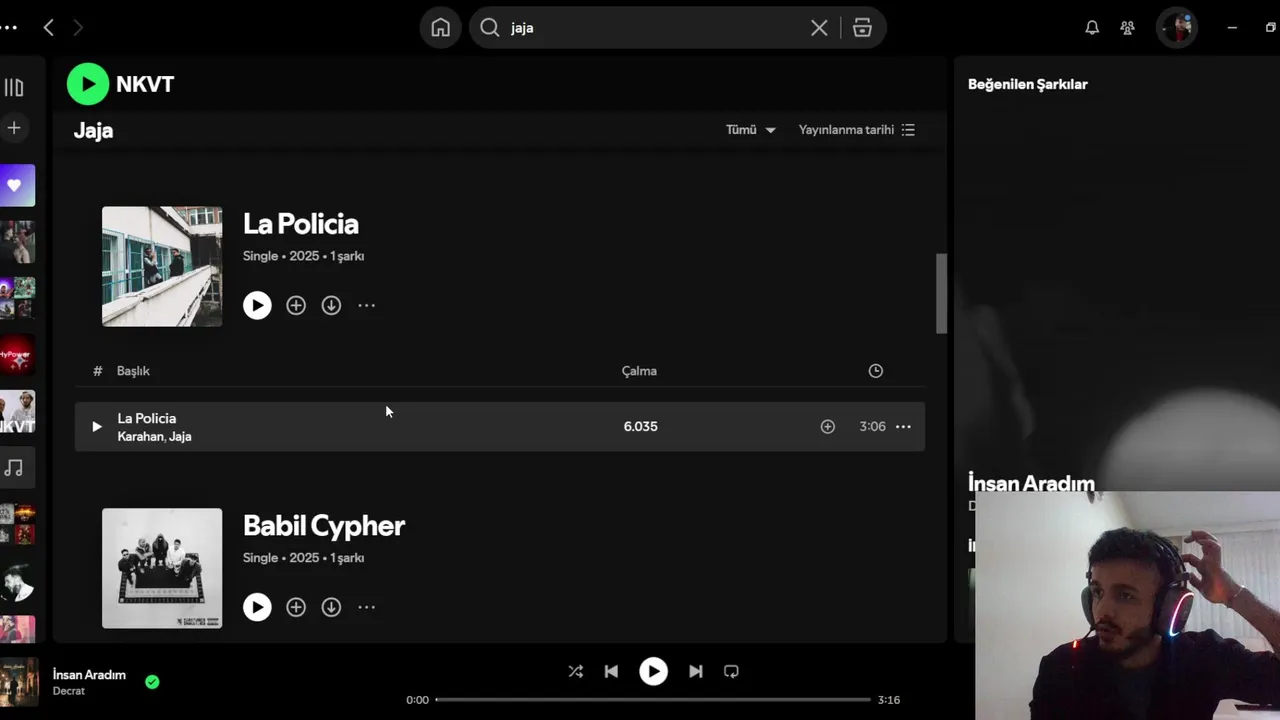Add La Policia single to library
The width and height of the screenshot is (1280, 720).
click(296, 305)
